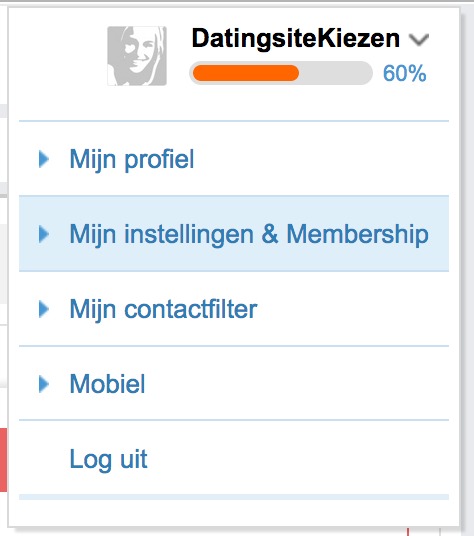The height and width of the screenshot is (536, 474).
Task: Click the arrow beside Mijn contactfilter
Action: click(43, 309)
